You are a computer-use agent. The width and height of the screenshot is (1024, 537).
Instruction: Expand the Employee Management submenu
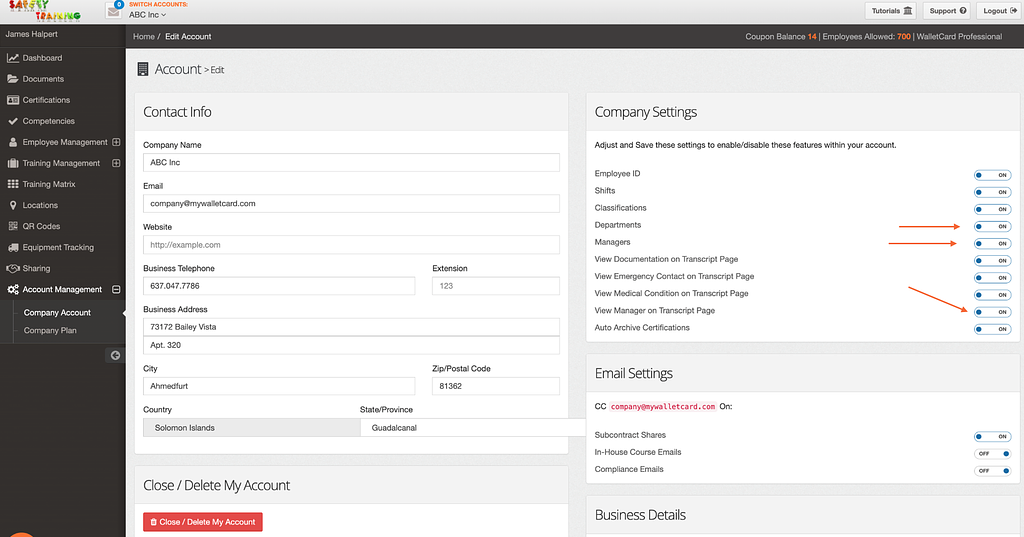click(116, 142)
